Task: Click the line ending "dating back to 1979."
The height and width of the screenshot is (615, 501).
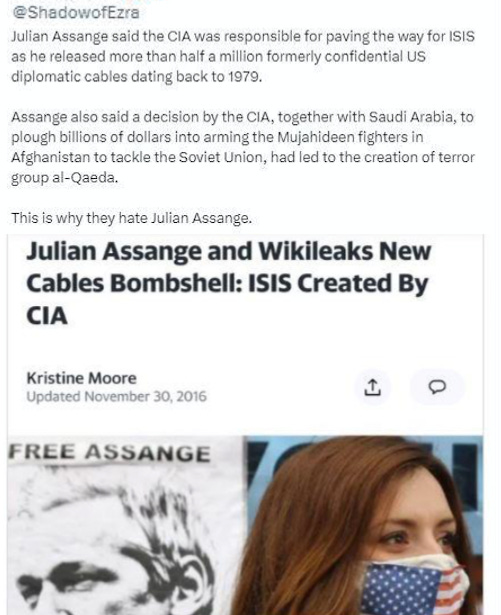Action: tap(136, 76)
